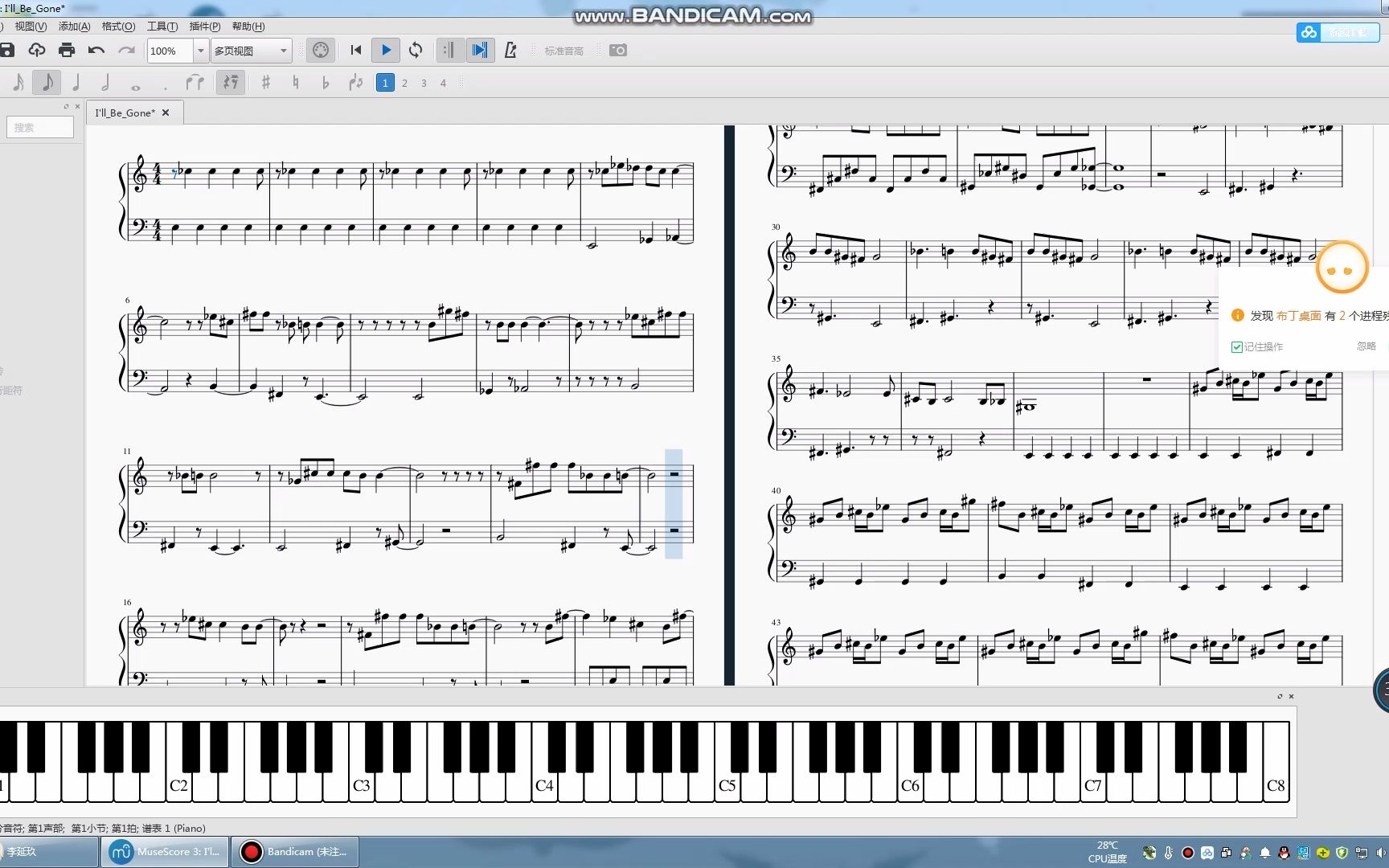Apply sharp accidental
1389x868 pixels.
[266, 82]
